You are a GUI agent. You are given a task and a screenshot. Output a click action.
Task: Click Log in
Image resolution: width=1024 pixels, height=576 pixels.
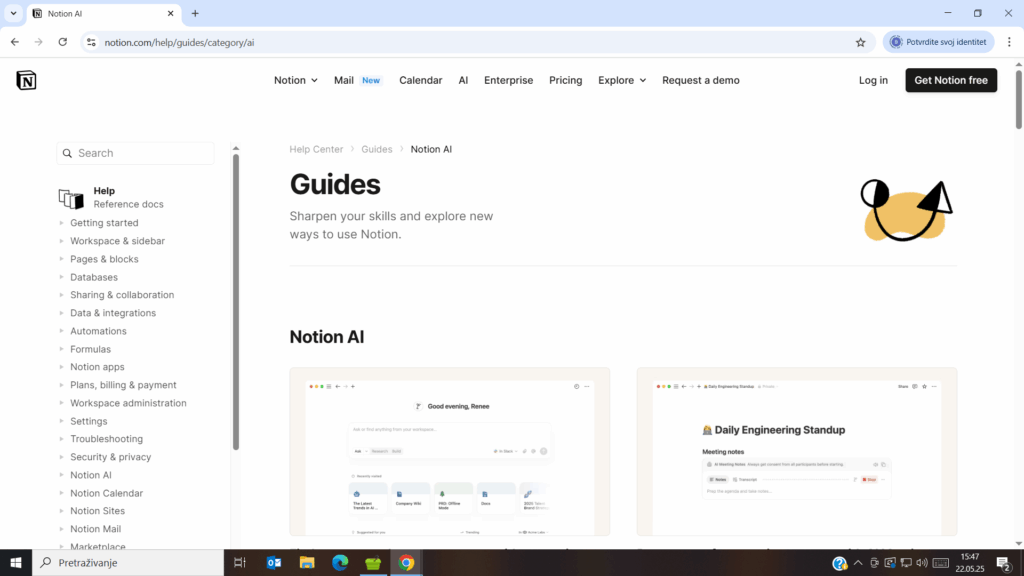pos(873,80)
